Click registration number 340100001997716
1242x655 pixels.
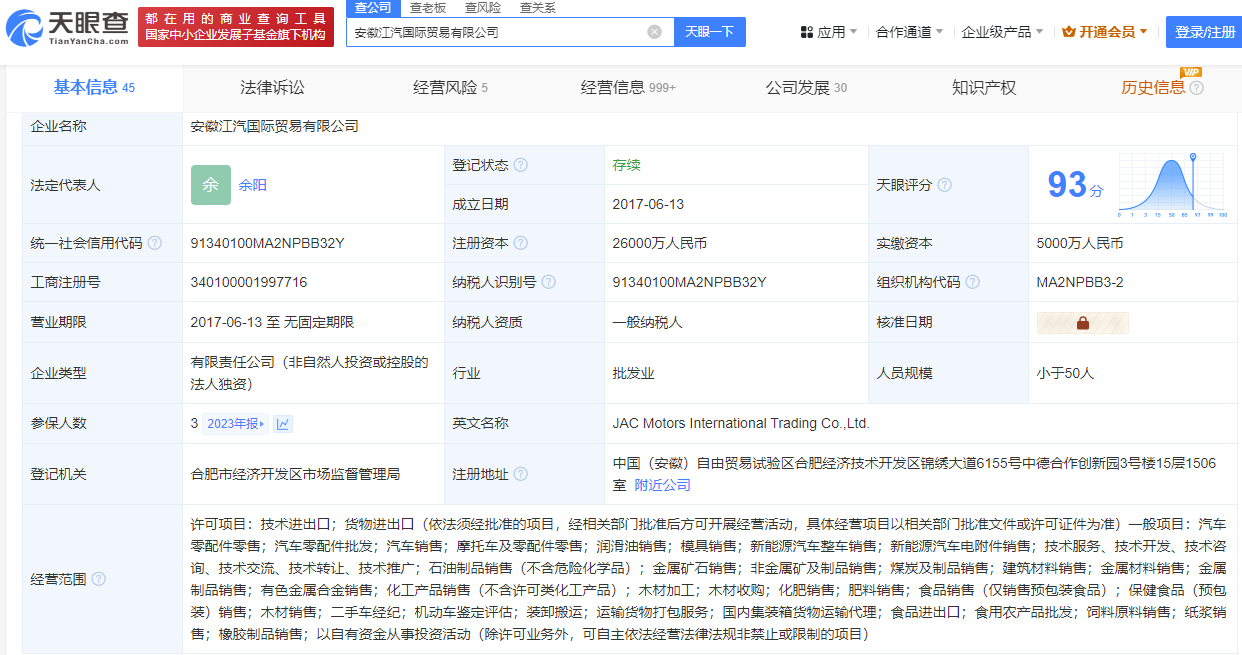coord(249,282)
